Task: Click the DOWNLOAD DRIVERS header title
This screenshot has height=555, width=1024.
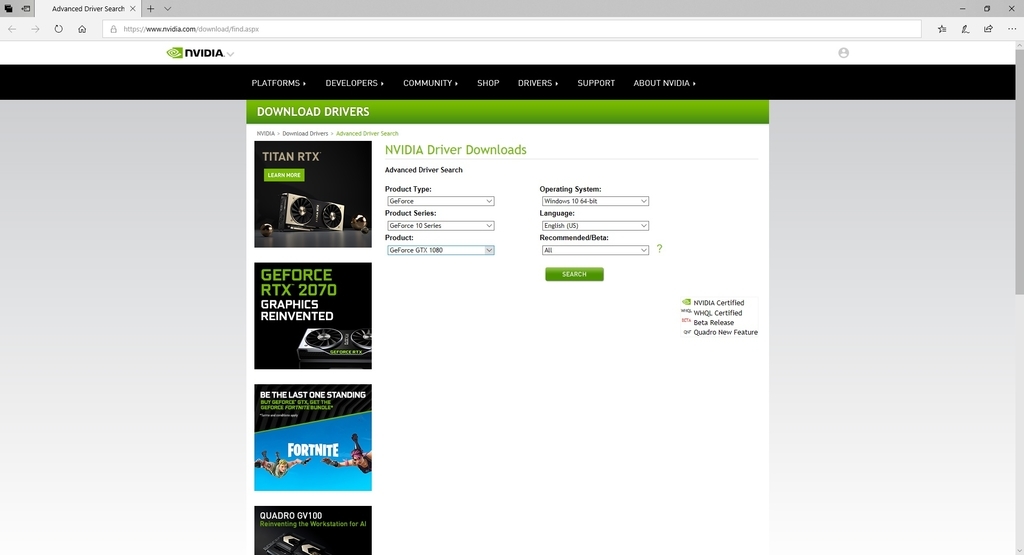Action: (313, 112)
